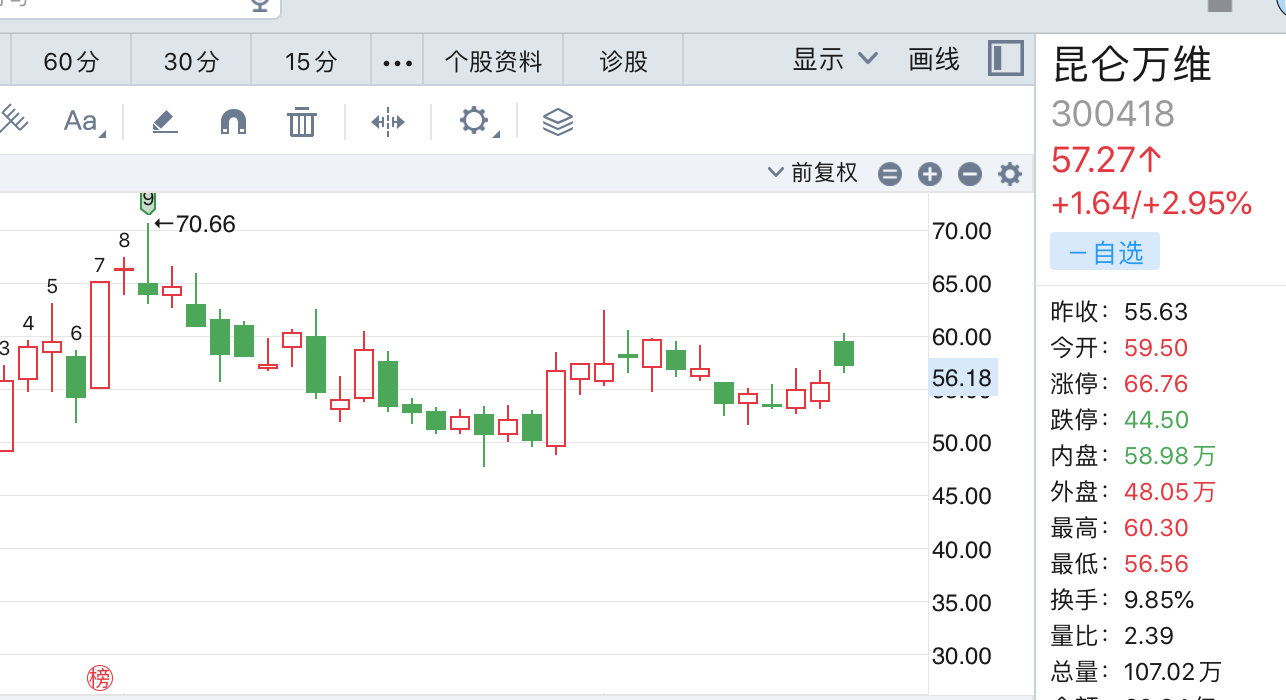Select the eraser drawing tool
Image resolution: width=1286 pixels, height=700 pixels.
click(x=165, y=122)
